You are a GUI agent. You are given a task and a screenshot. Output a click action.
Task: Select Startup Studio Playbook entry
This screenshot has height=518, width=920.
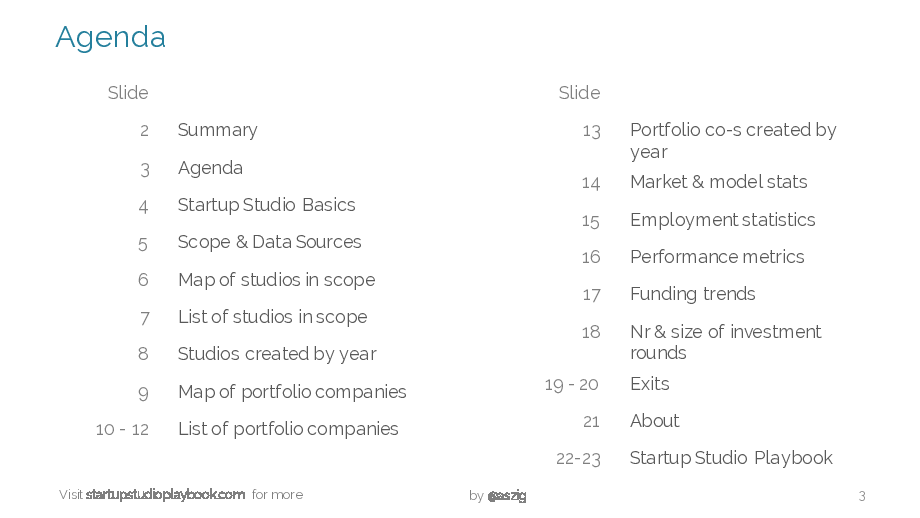click(731, 458)
